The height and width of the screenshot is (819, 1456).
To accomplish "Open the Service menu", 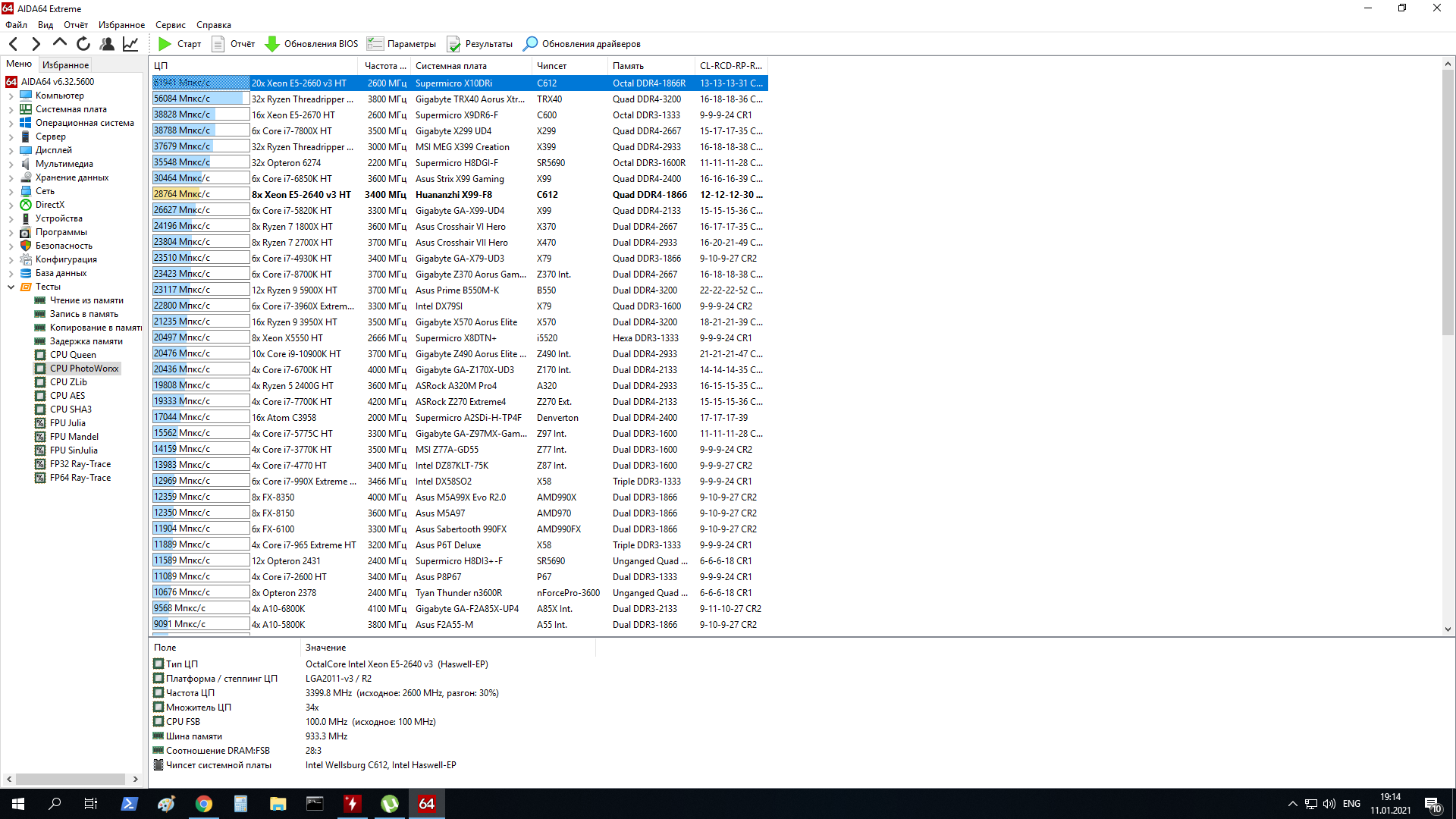I will (170, 25).
